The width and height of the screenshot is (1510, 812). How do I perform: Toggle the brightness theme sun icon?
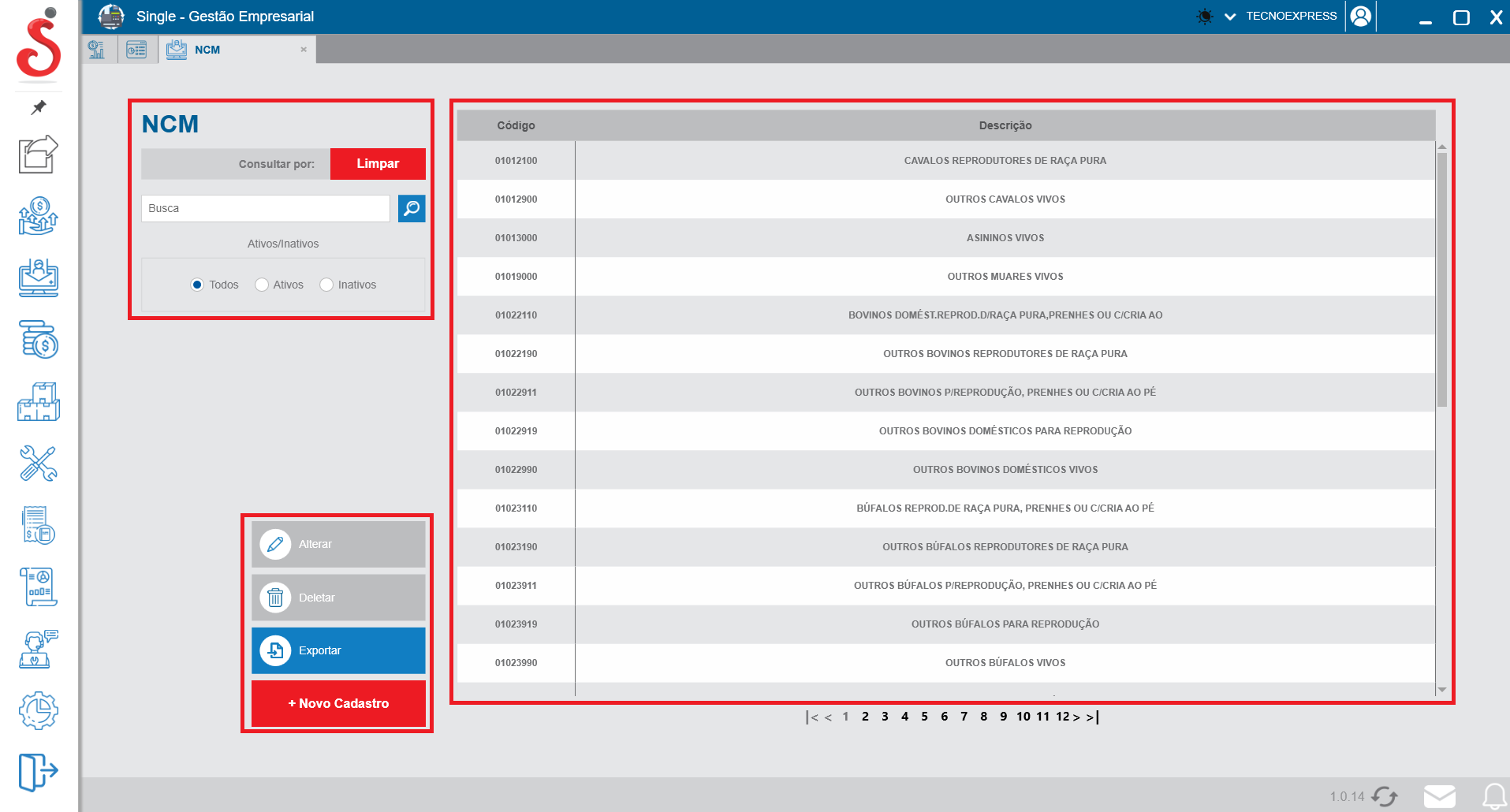coord(1204,17)
